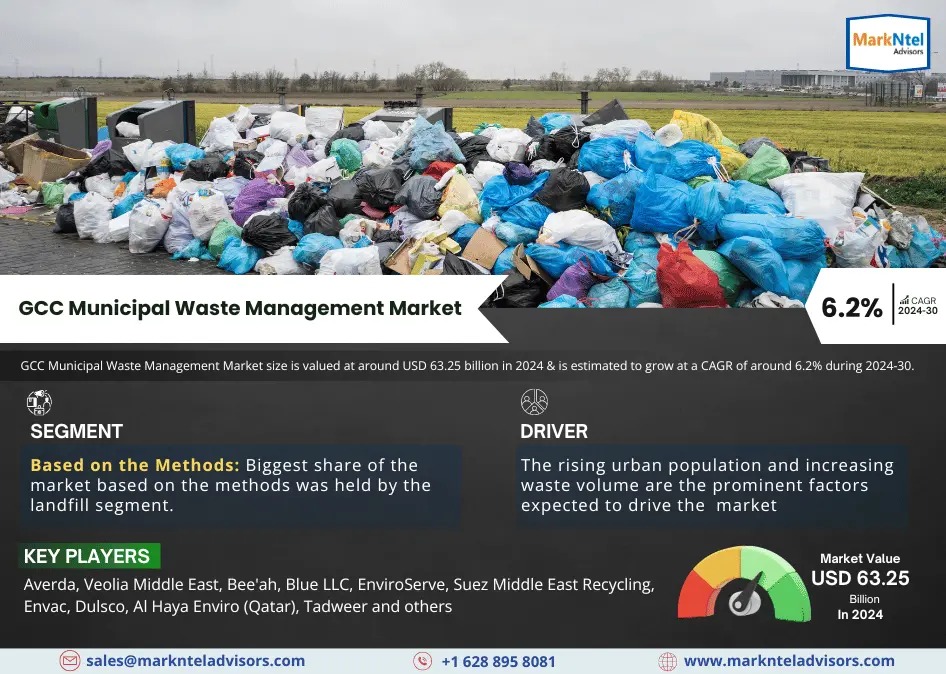Click the key players company list text

click(x=340, y=595)
